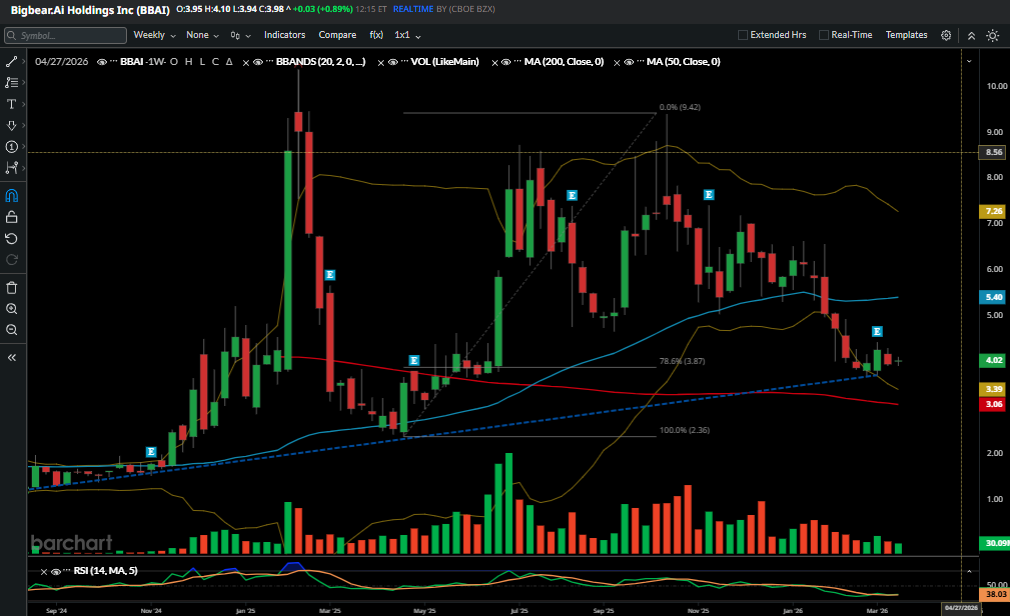This screenshot has height=616, width=1010.
Task: Click the lock drawings icon
Action: pos(12,217)
